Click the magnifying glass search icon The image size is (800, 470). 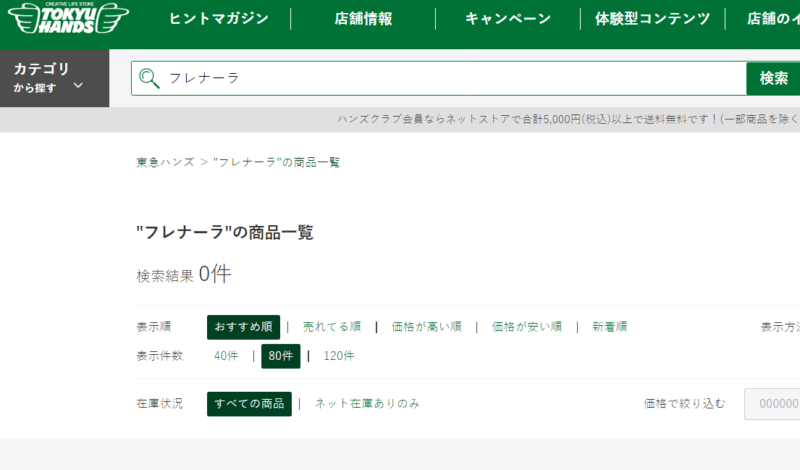pyautogui.click(x=149, y=78)
